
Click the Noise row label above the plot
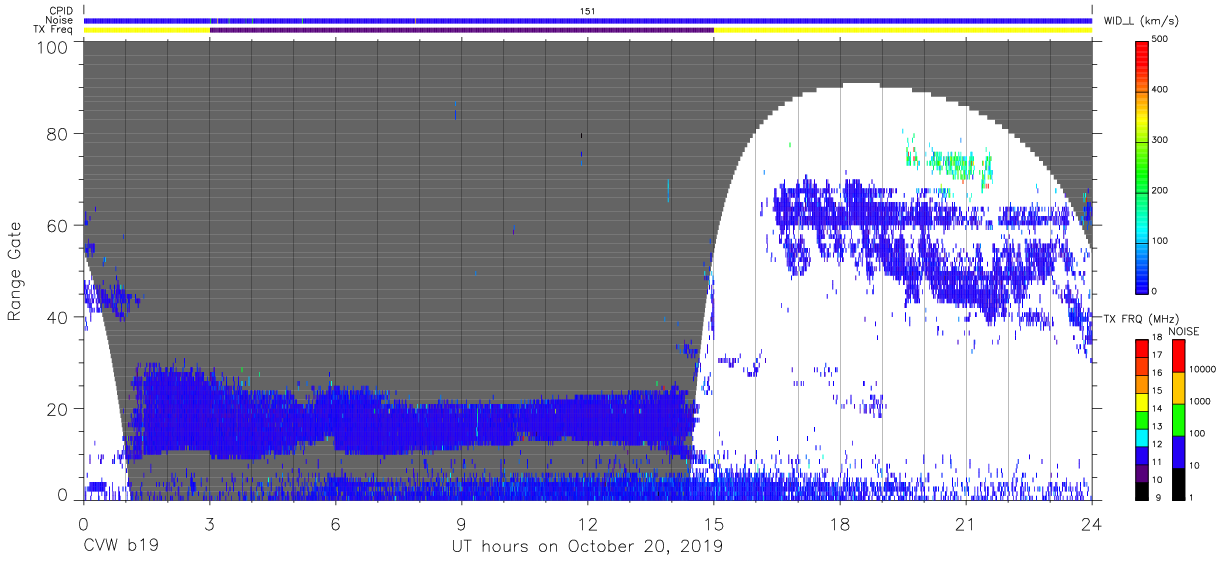(x=59, y=20)
